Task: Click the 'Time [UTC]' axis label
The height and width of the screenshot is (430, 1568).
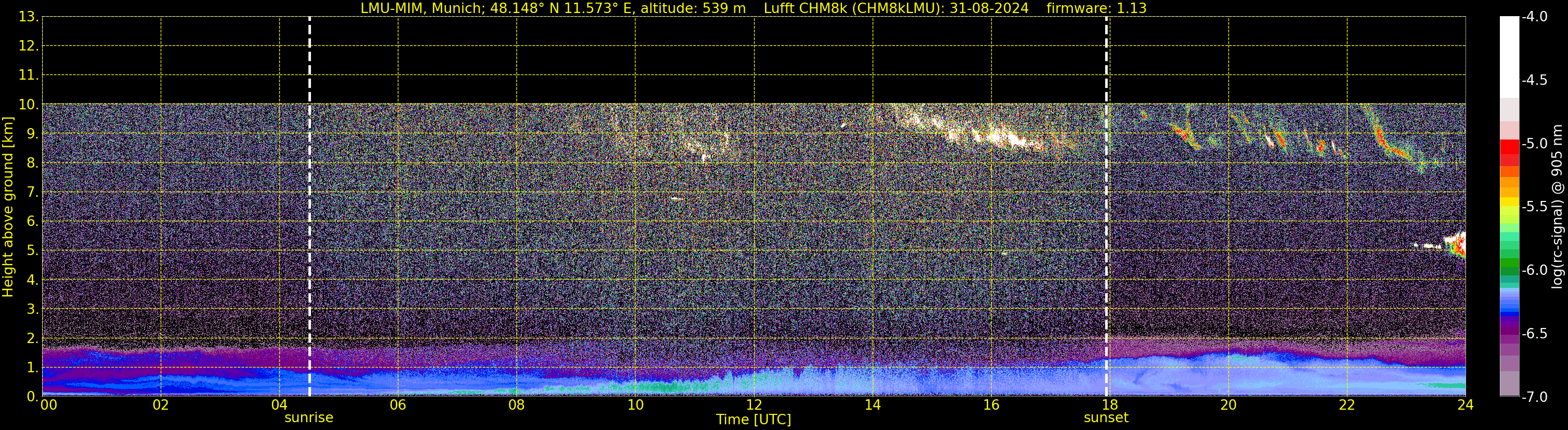Action: (x=754, y=420)
